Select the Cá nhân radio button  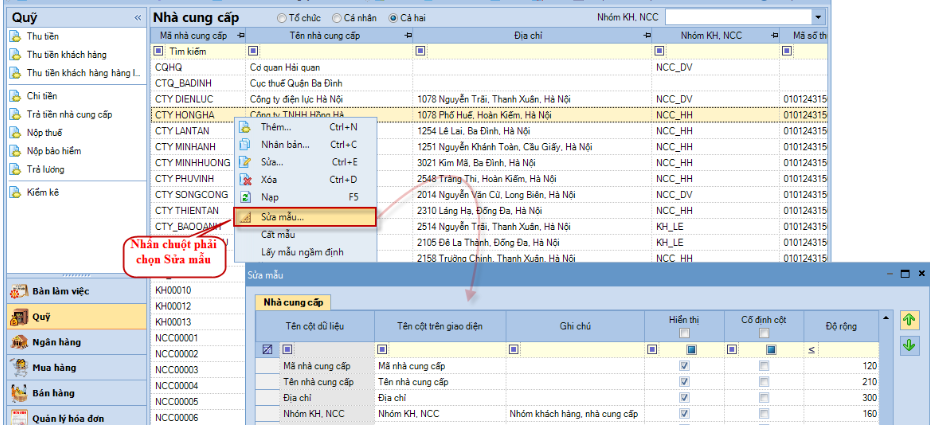[x=335, y=18]
